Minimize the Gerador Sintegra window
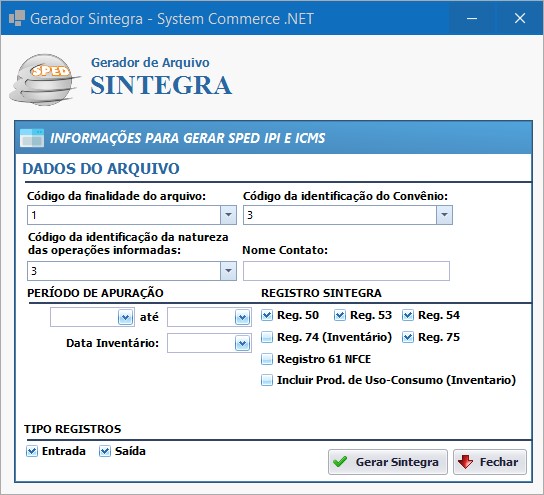 click(x=472, y=18)
